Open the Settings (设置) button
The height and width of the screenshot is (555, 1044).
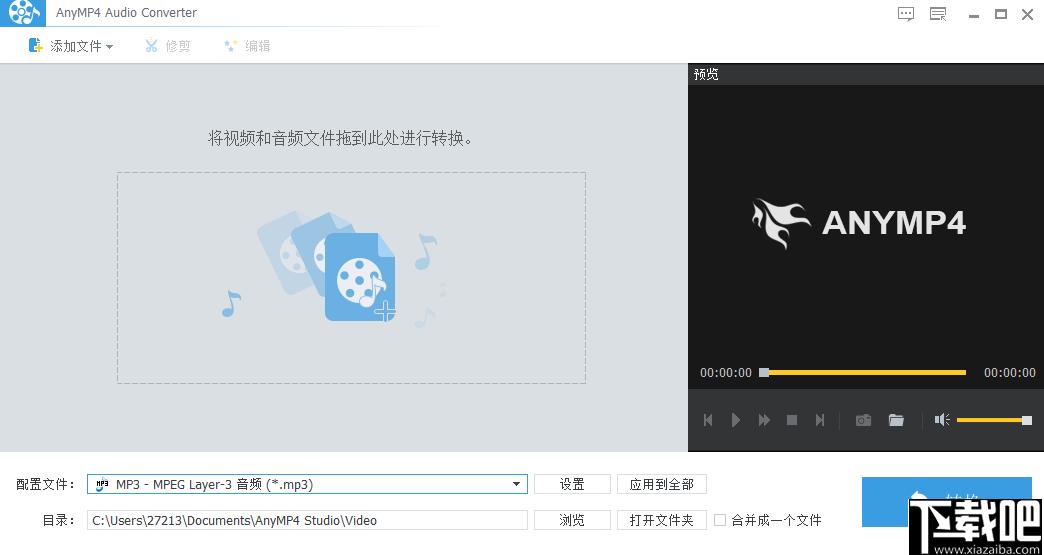pyautogui.click(x=572, y=484)
